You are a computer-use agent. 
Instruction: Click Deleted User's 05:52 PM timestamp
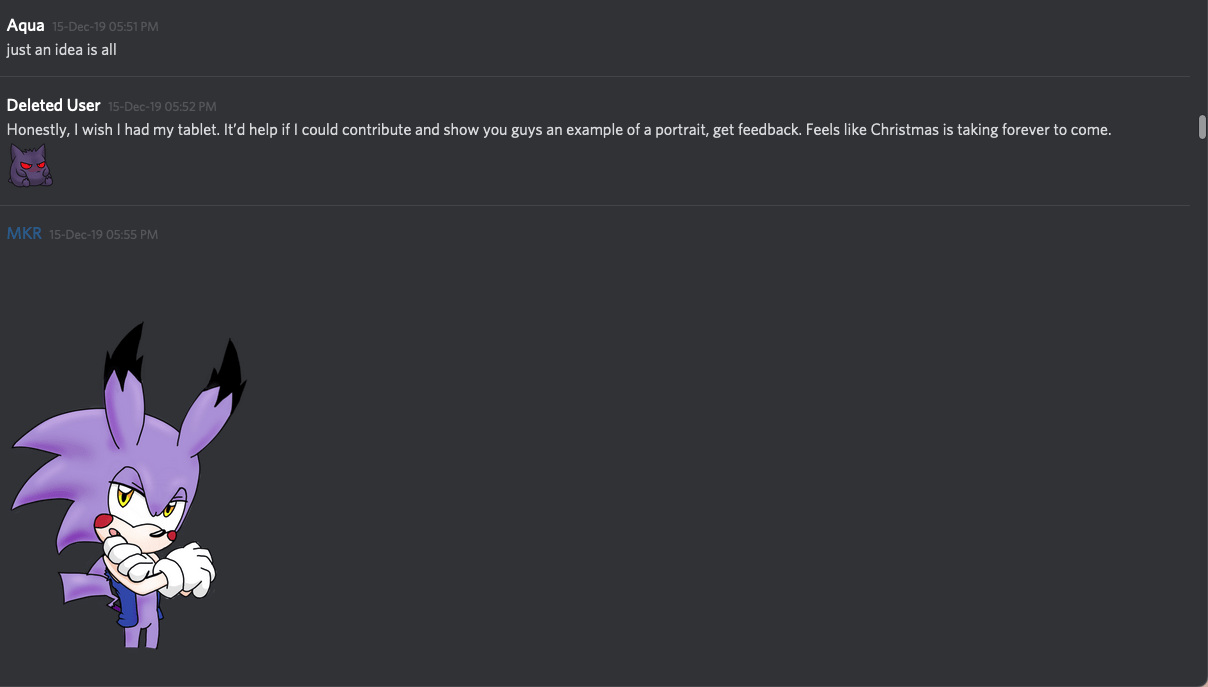pos(162,106)
